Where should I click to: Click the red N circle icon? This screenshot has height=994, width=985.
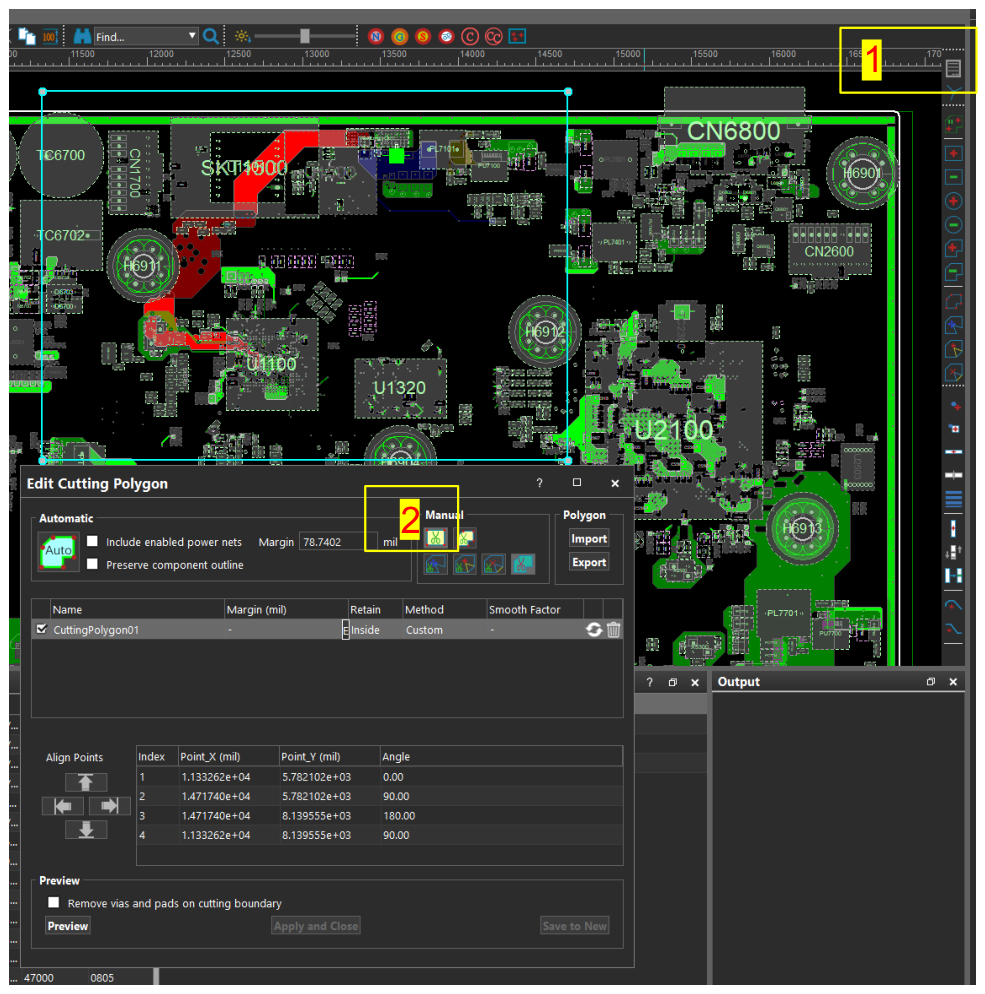tap(376, 36)
